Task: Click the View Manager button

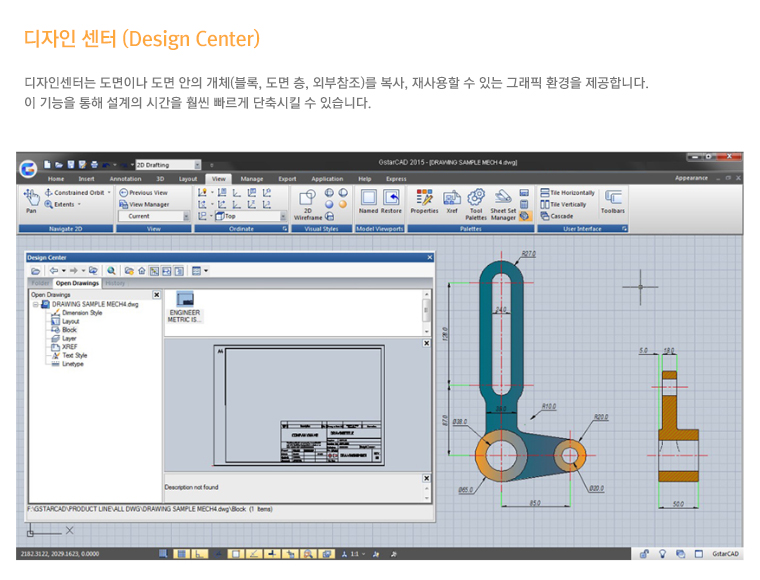Action: pos(143,204)
